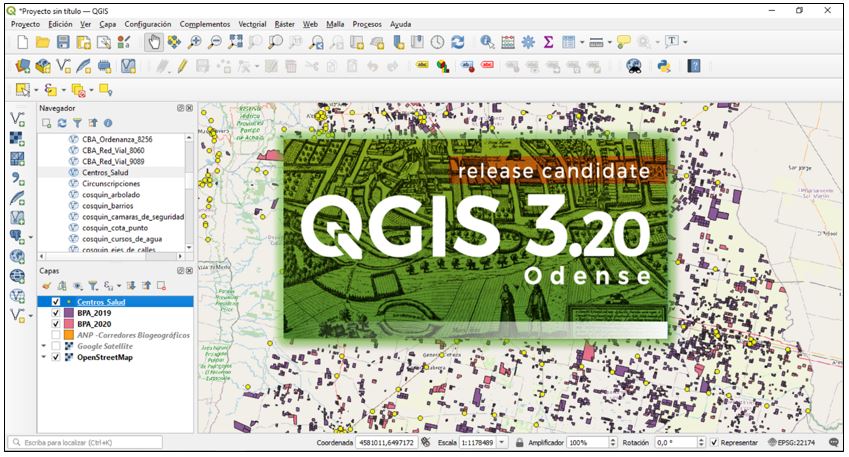
Task: Zoom to full extent icon
Action: 236,42
